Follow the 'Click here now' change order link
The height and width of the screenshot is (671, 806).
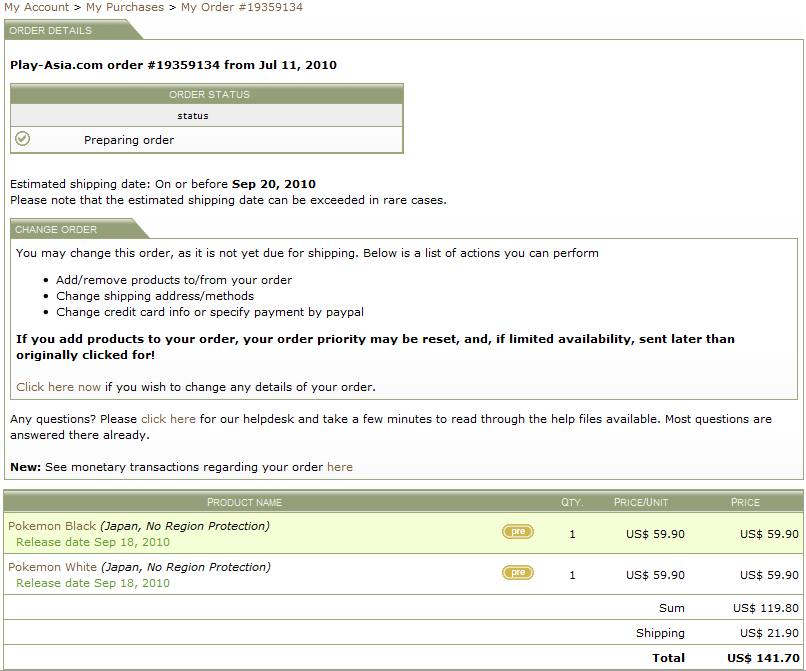click(58, 387)
